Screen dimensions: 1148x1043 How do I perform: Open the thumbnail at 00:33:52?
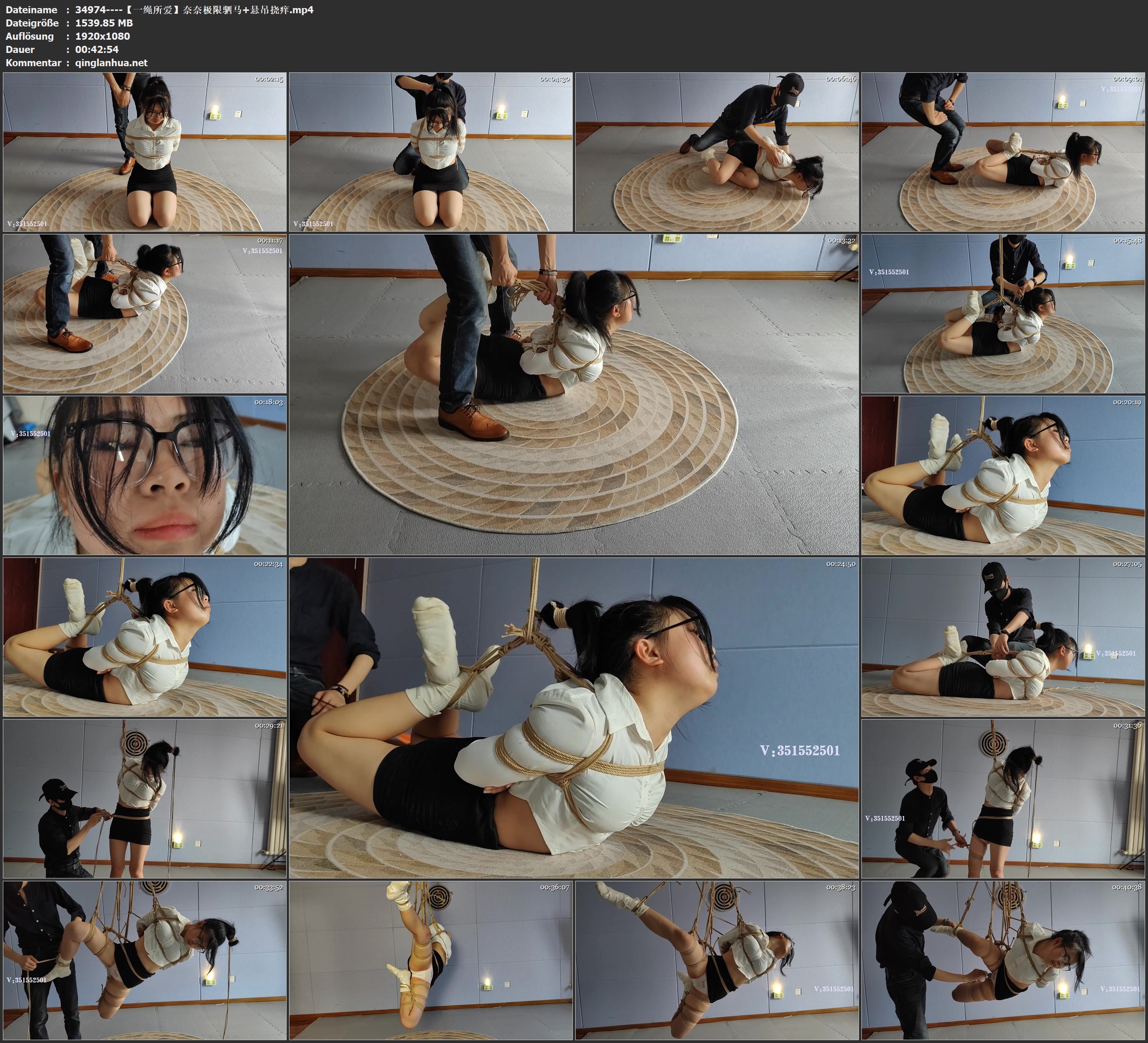[145, 960]
